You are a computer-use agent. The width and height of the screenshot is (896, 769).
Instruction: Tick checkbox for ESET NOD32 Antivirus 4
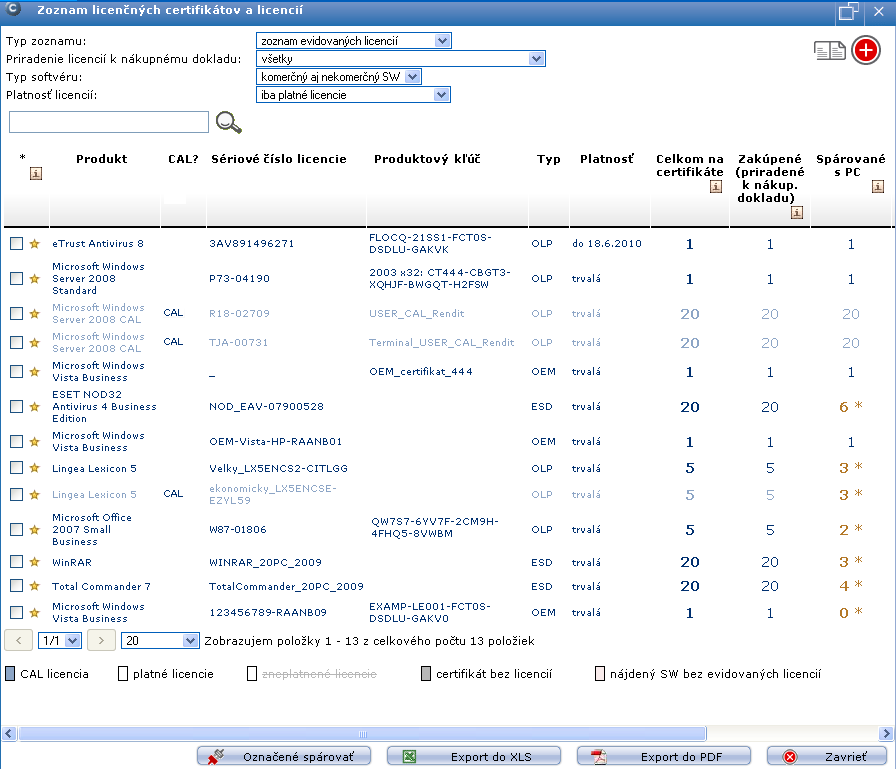pos(17,407)
